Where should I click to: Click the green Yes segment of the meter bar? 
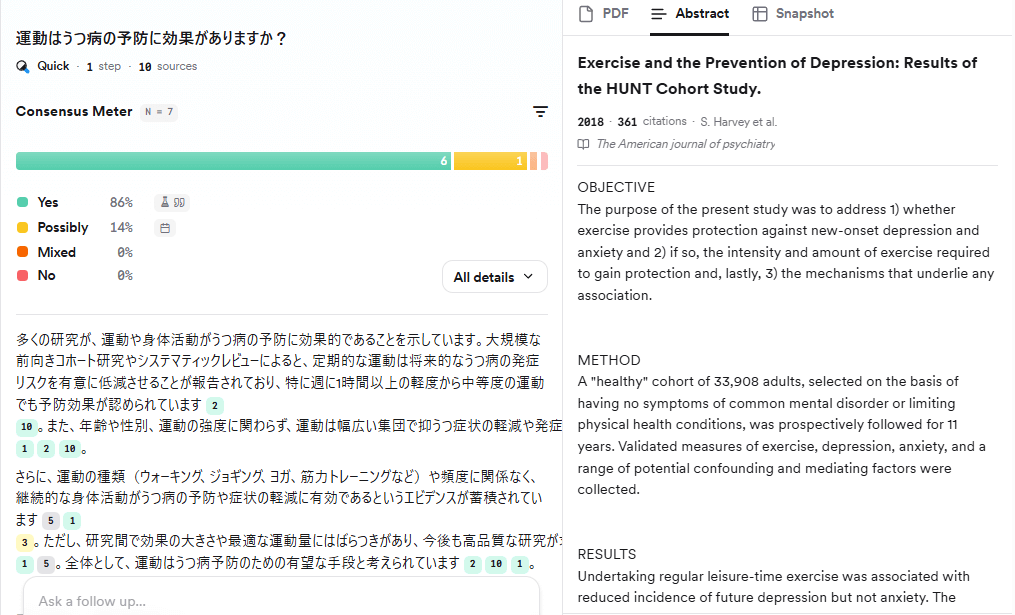point(233,161)
